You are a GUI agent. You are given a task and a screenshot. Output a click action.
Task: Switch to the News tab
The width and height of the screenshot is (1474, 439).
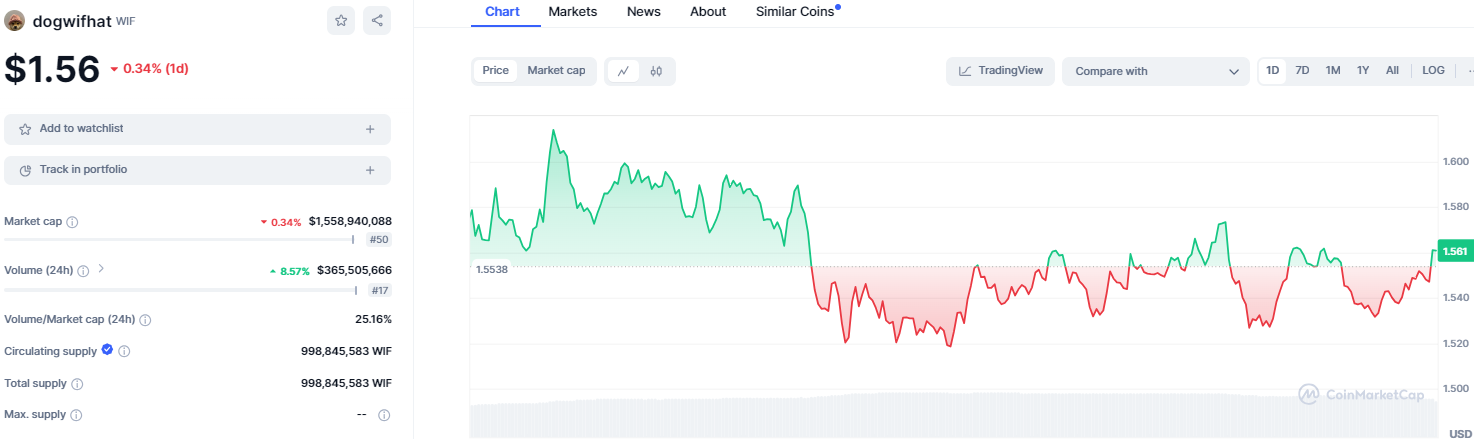[x=643, y=12]
